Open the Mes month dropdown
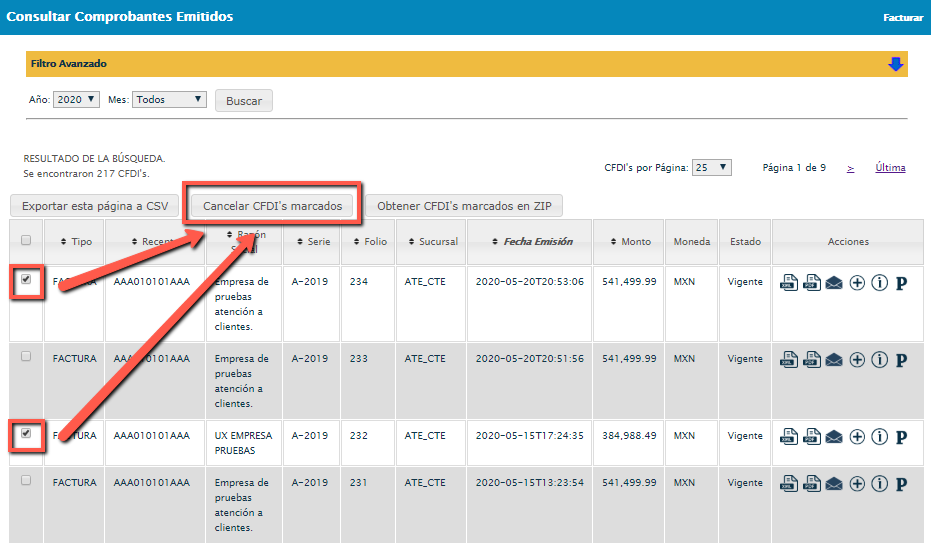 (169, 100)
